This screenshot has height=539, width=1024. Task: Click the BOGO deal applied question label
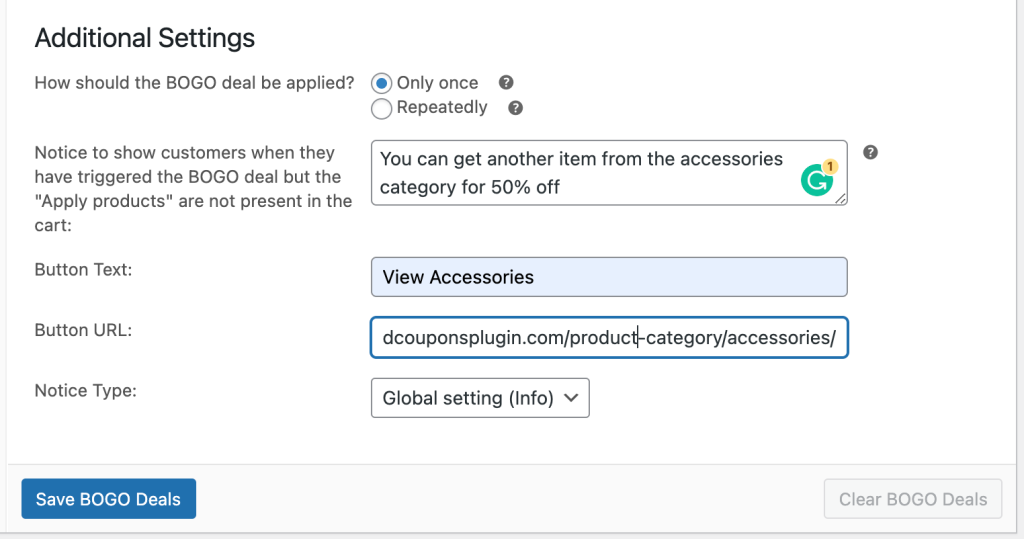[194, 83]
